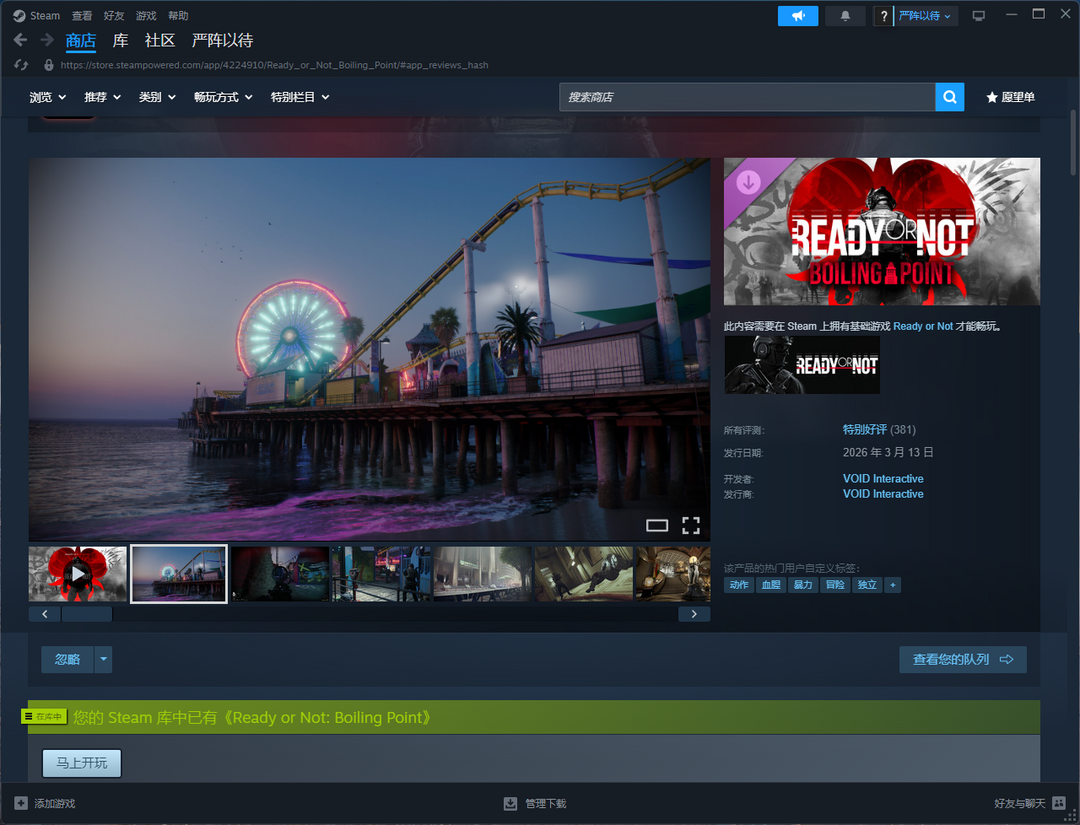This screenshot has width=1080, height=825.
Task: Open the 好友 menu in menu bar
Action: coord(114,16)
